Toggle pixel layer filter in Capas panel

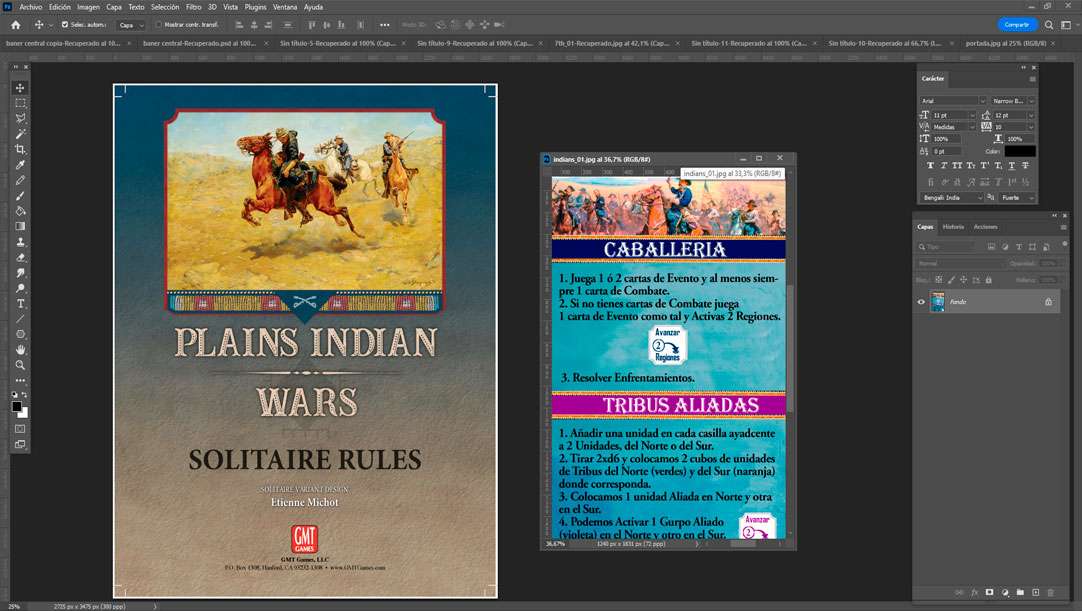[991, 246]
